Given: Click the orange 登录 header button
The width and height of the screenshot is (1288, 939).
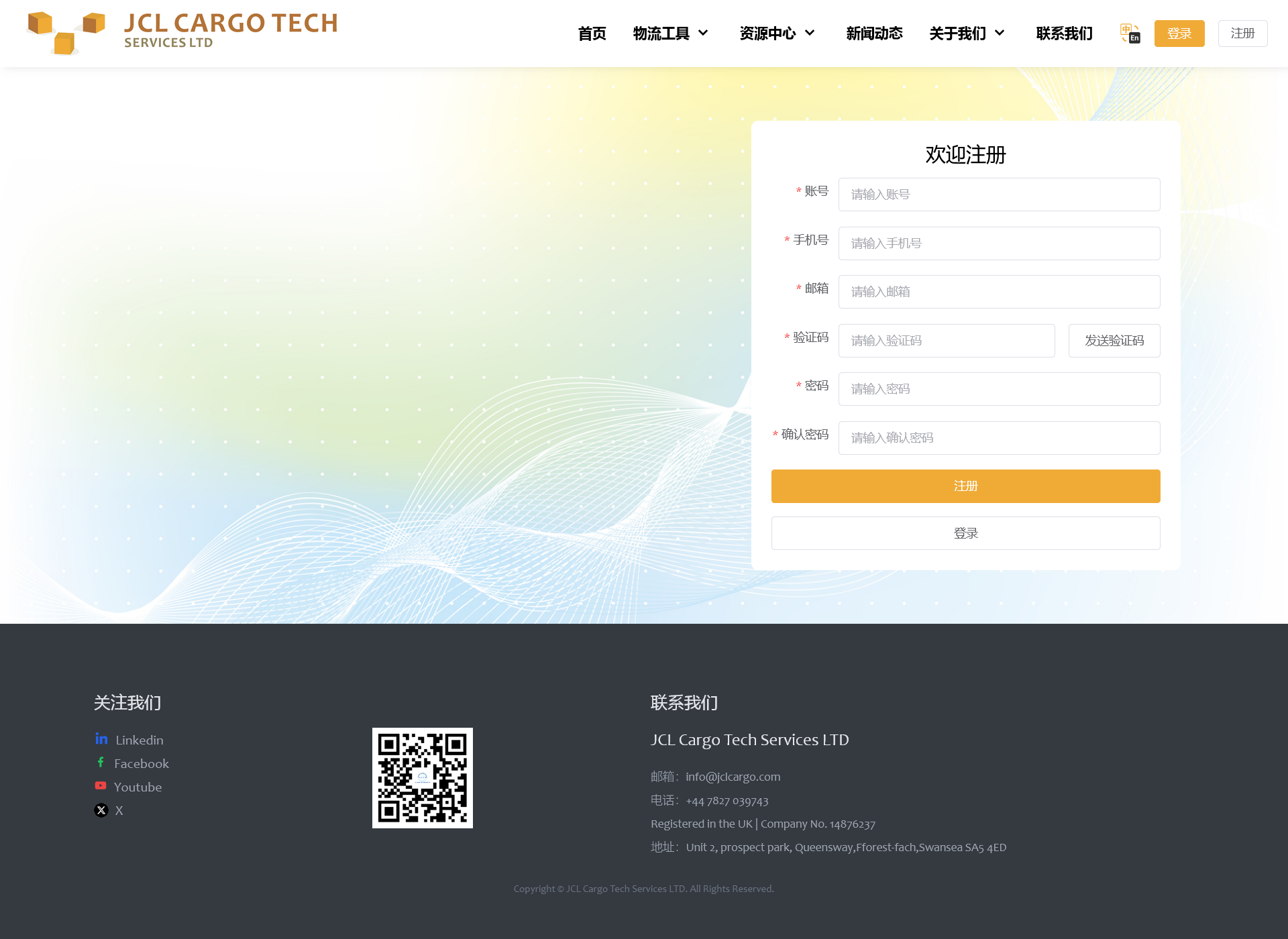Looking at the screenshot, I should point(1179,34).
